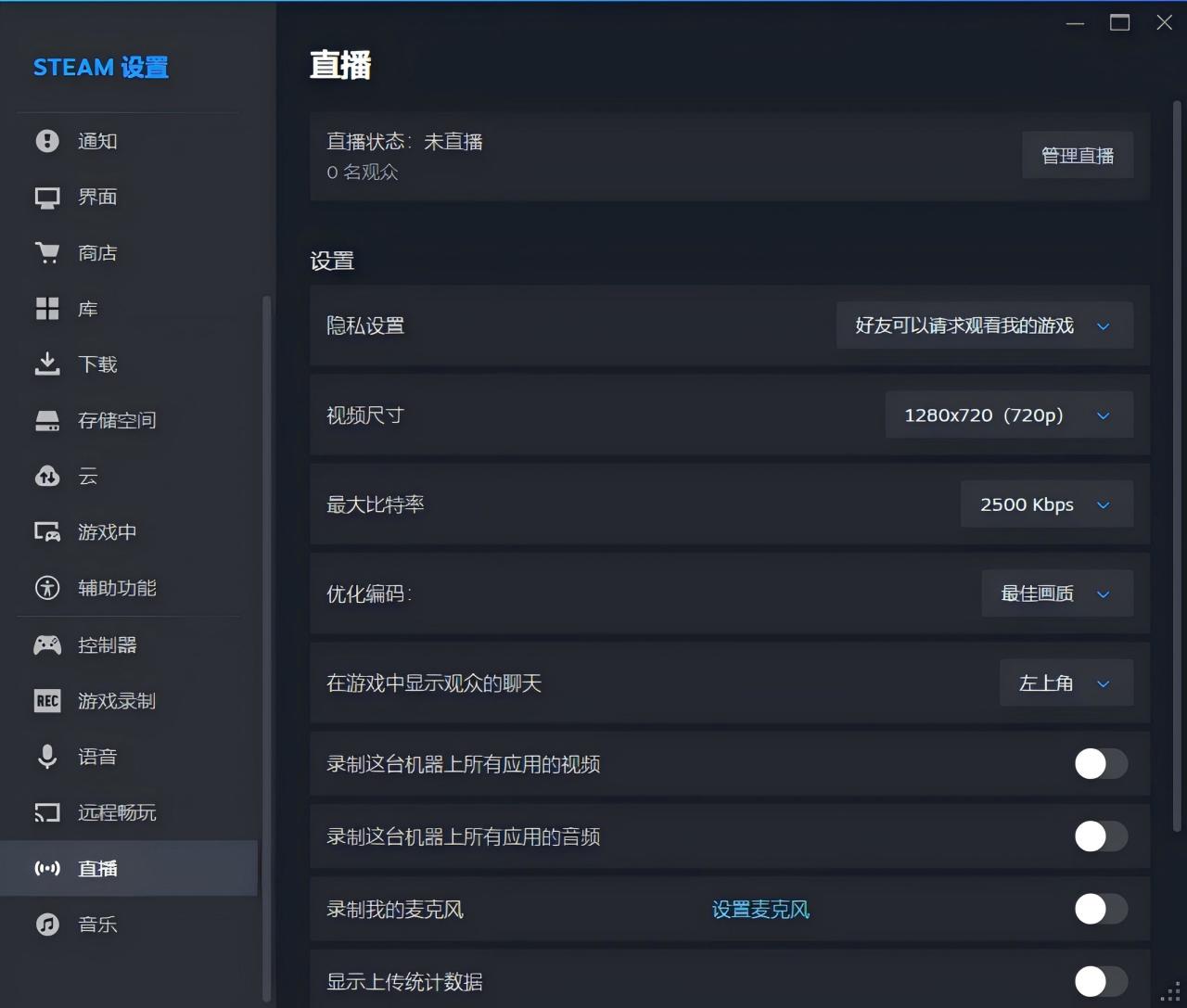Image resolution: width=1187 pixels, height=1008 pixels.
Task: Click the 语音 microphone icon
Action: [47, 757]
